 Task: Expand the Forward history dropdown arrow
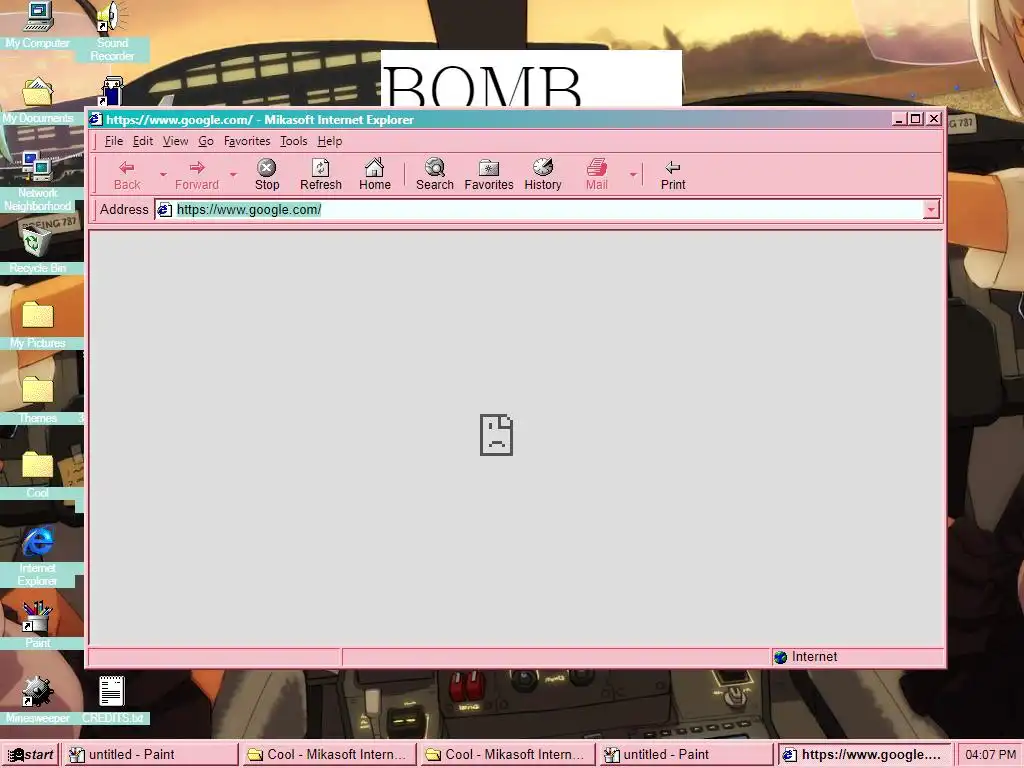tap(233, 174)
